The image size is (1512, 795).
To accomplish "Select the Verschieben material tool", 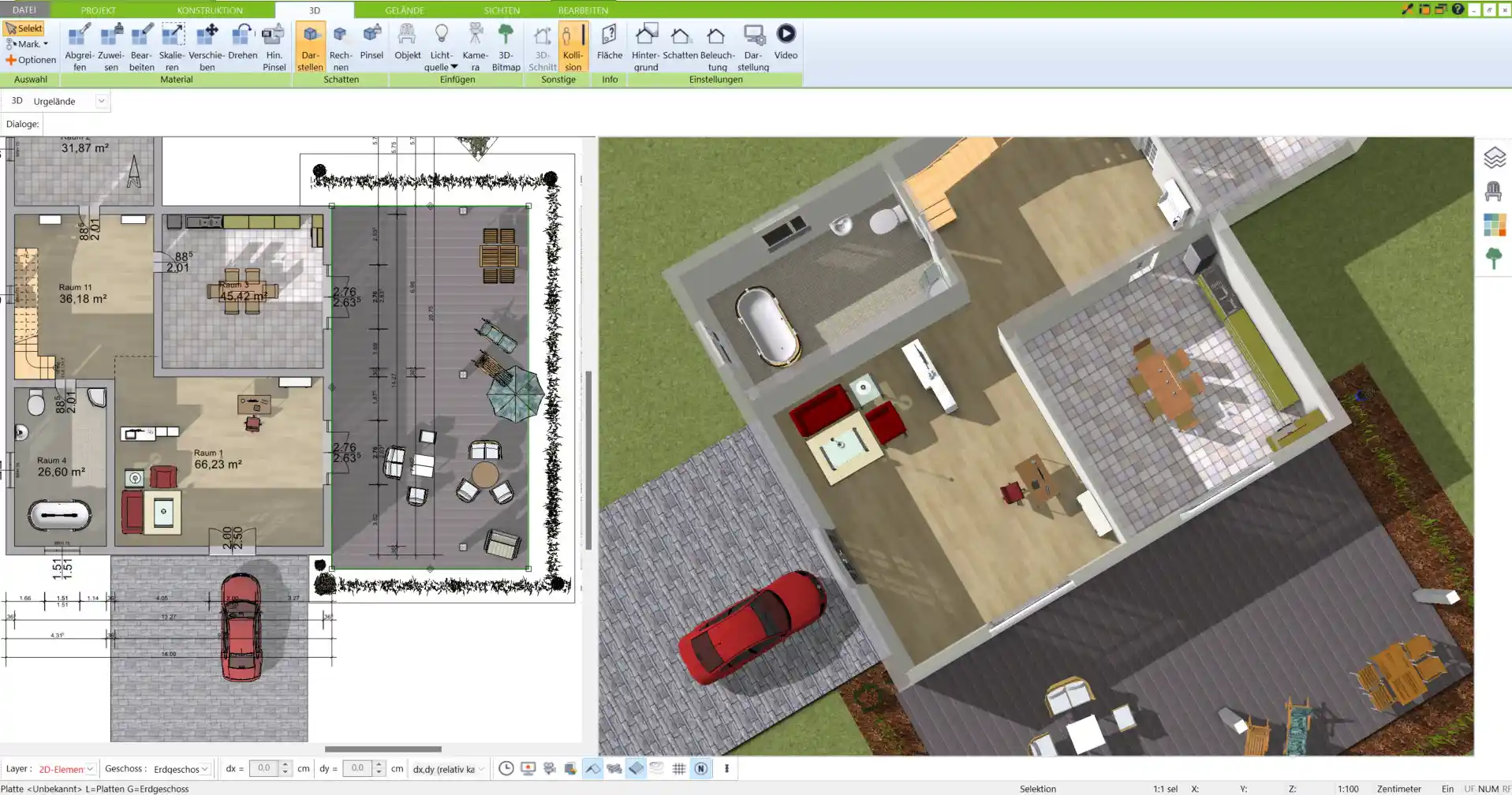I will pos(207,47).
